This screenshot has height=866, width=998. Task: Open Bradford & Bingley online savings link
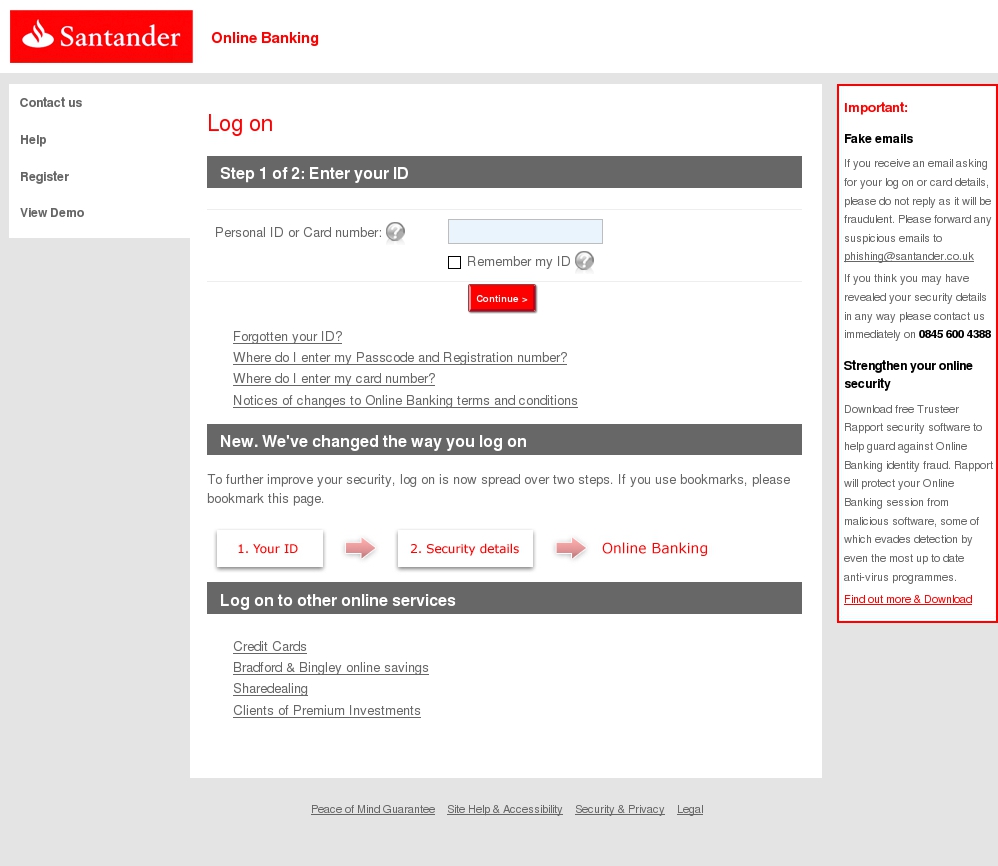(331, 667)
